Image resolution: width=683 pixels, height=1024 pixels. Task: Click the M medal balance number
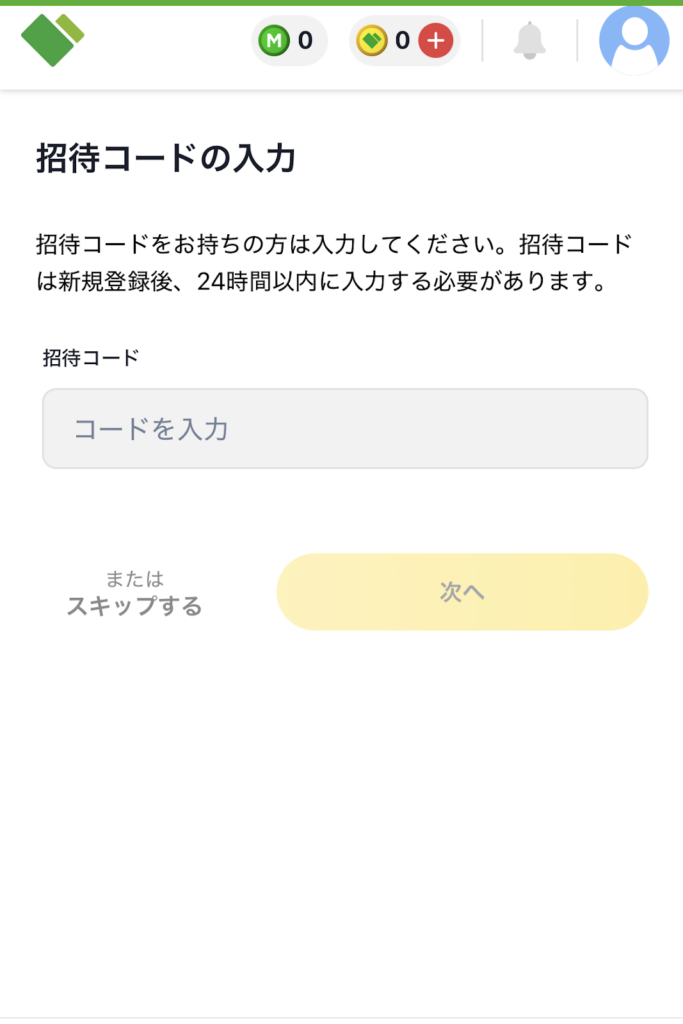pos(305,41)
